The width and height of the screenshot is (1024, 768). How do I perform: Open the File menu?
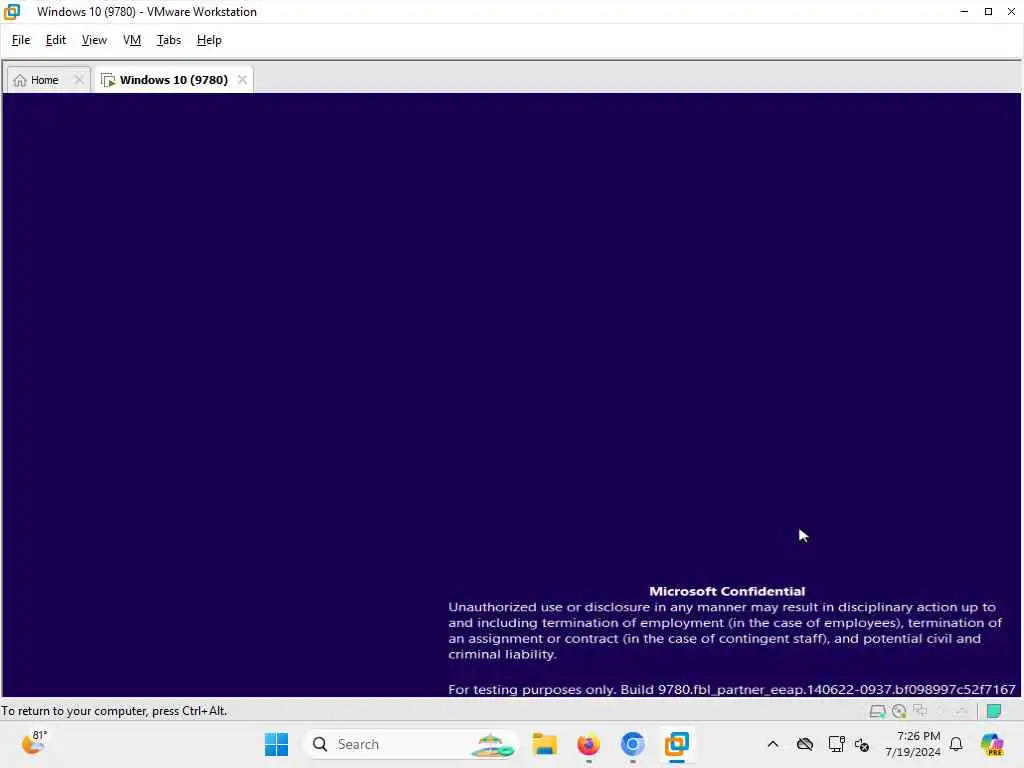click(21, 40)
